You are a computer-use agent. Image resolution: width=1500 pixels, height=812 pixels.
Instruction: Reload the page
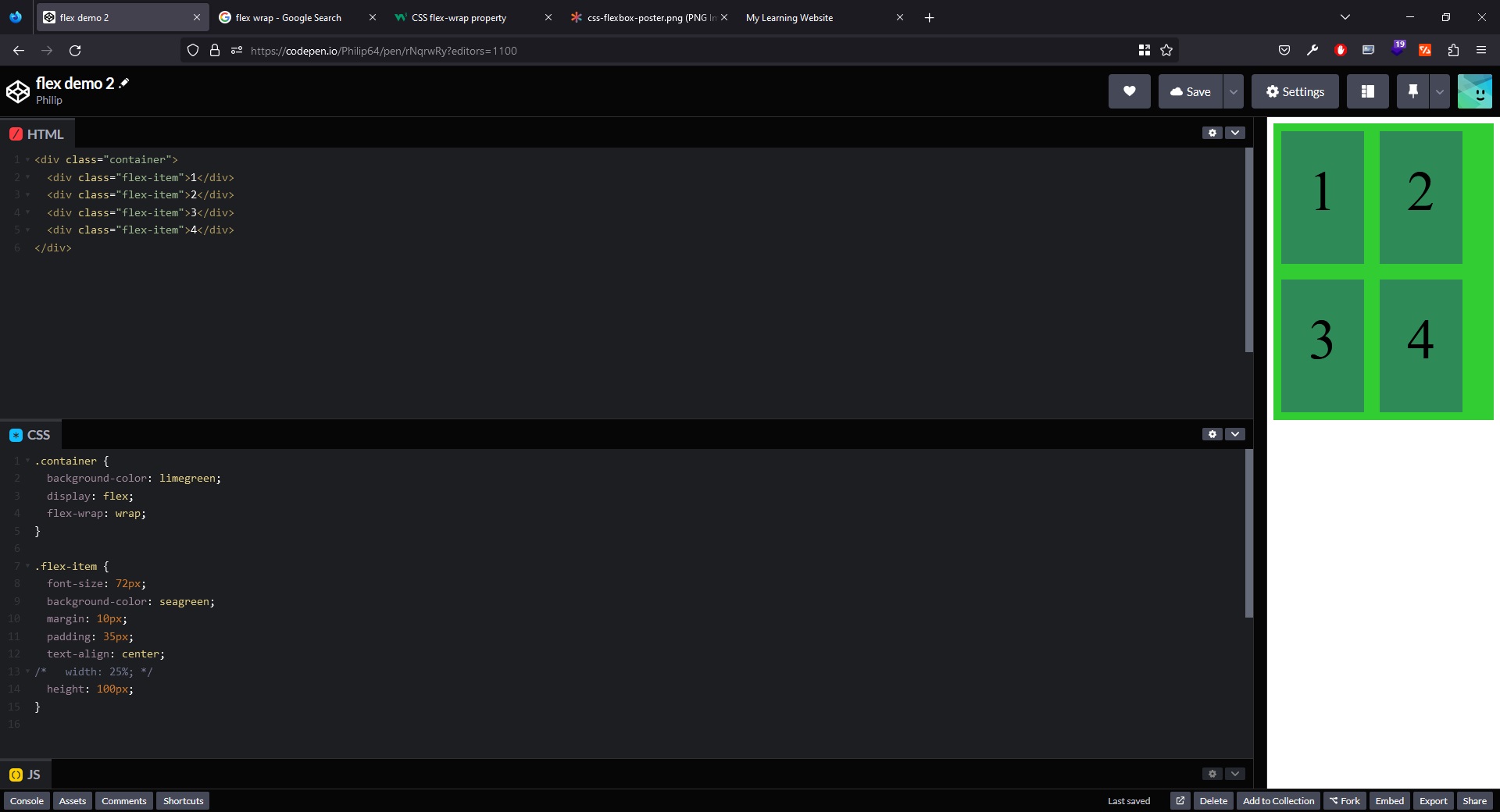tap(75, 51)
